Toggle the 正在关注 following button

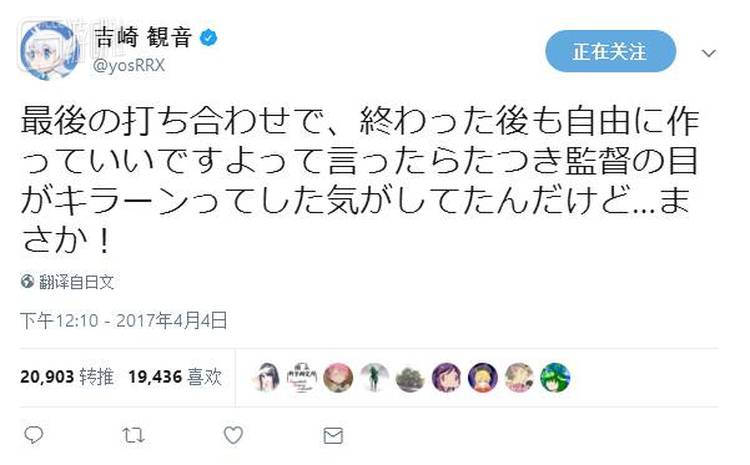[610, 51]
